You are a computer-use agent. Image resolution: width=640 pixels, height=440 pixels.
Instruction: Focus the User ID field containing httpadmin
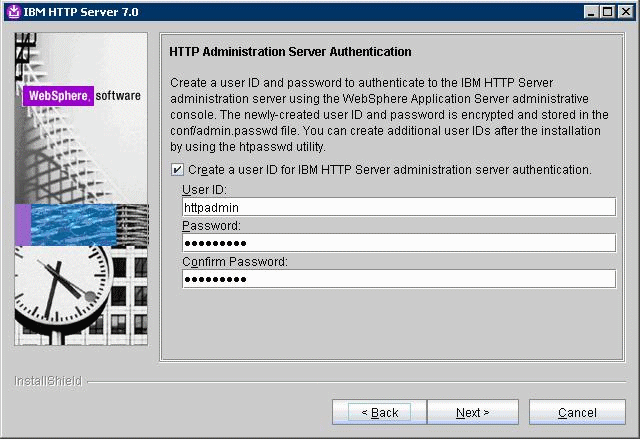398,207
